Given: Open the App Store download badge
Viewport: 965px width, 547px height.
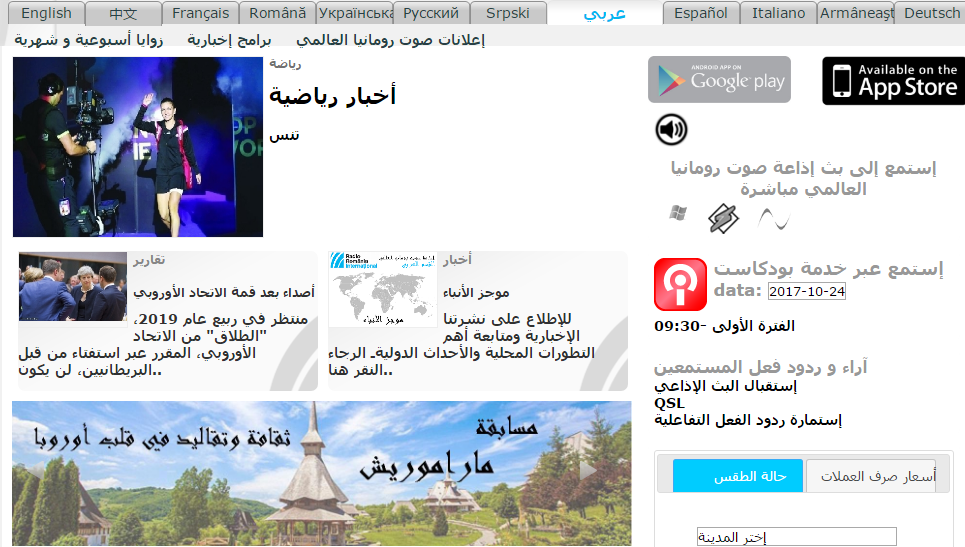Looking at the screenshot, I should pos(893,81).
